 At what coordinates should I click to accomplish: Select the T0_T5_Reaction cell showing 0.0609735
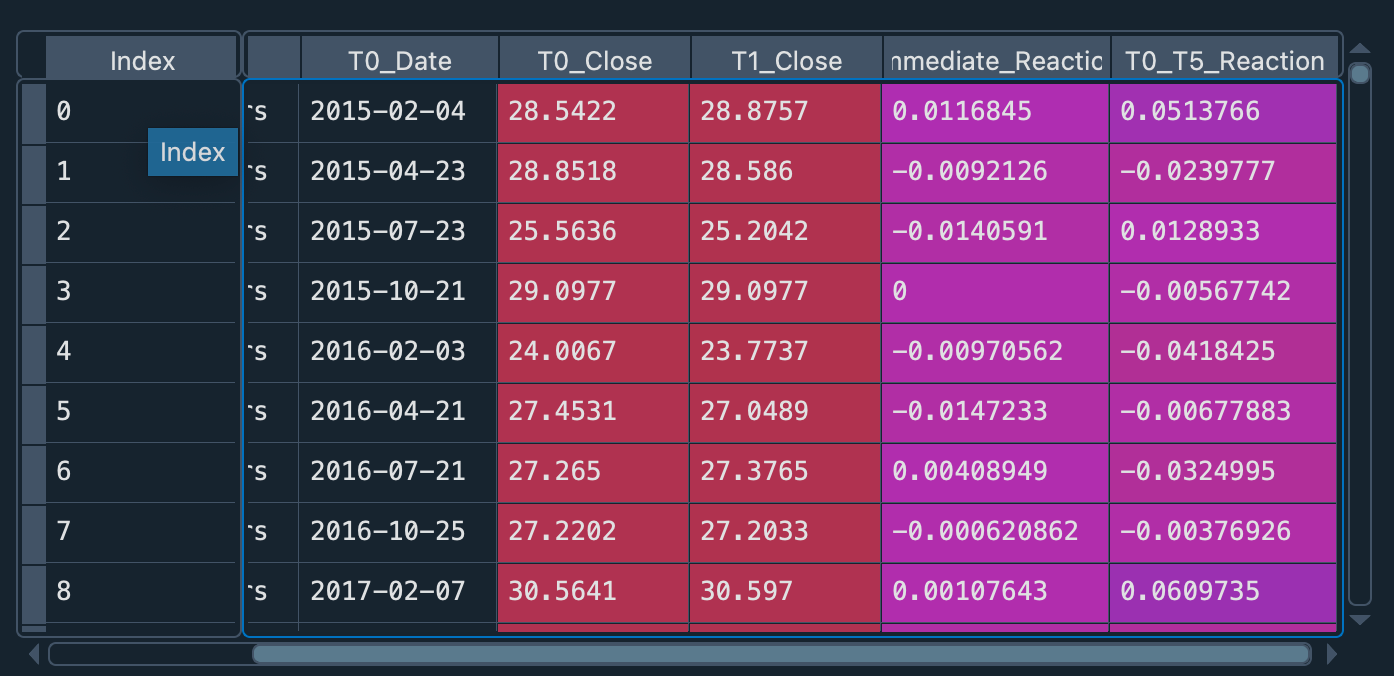coord(1223,591)
